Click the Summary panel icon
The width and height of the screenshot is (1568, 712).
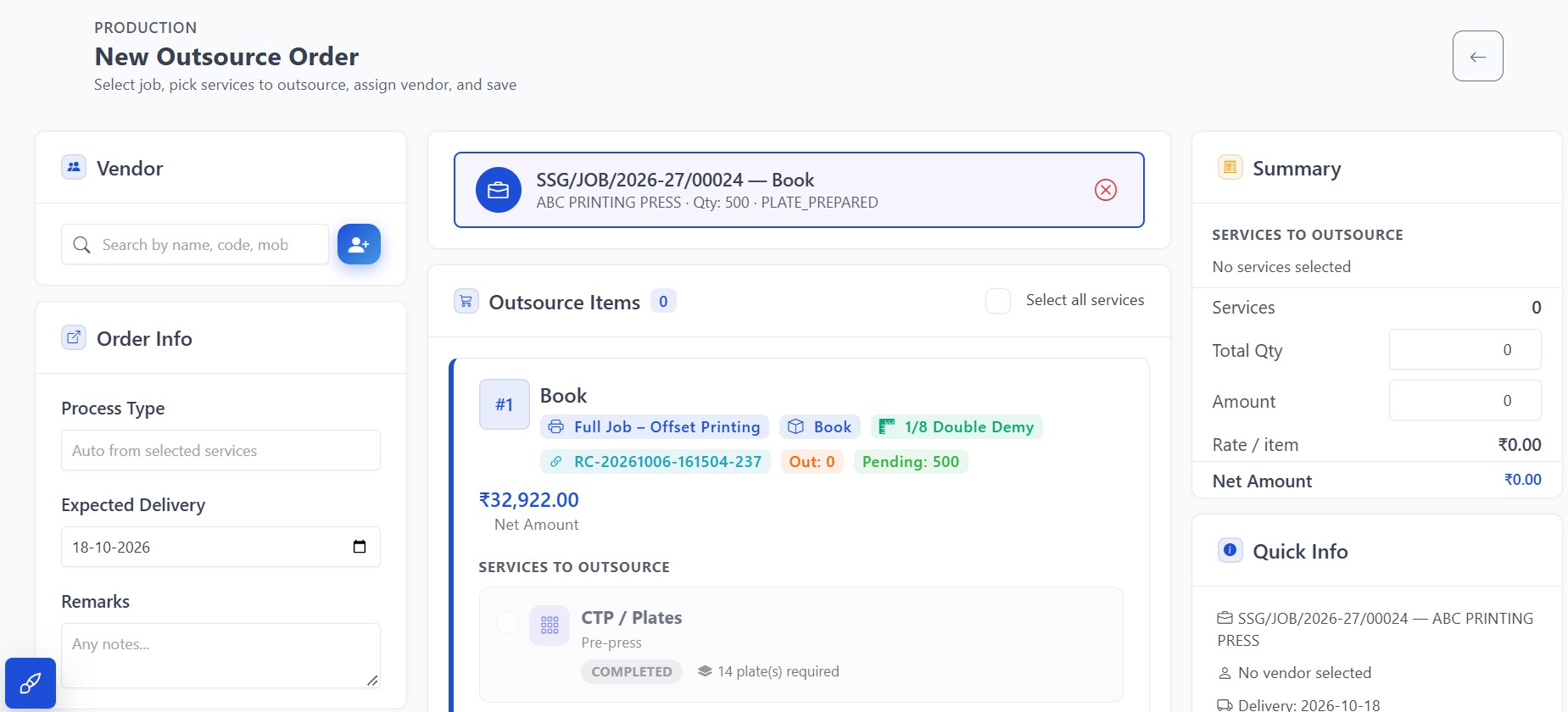pyautogui.click(x=1230, y=167)
